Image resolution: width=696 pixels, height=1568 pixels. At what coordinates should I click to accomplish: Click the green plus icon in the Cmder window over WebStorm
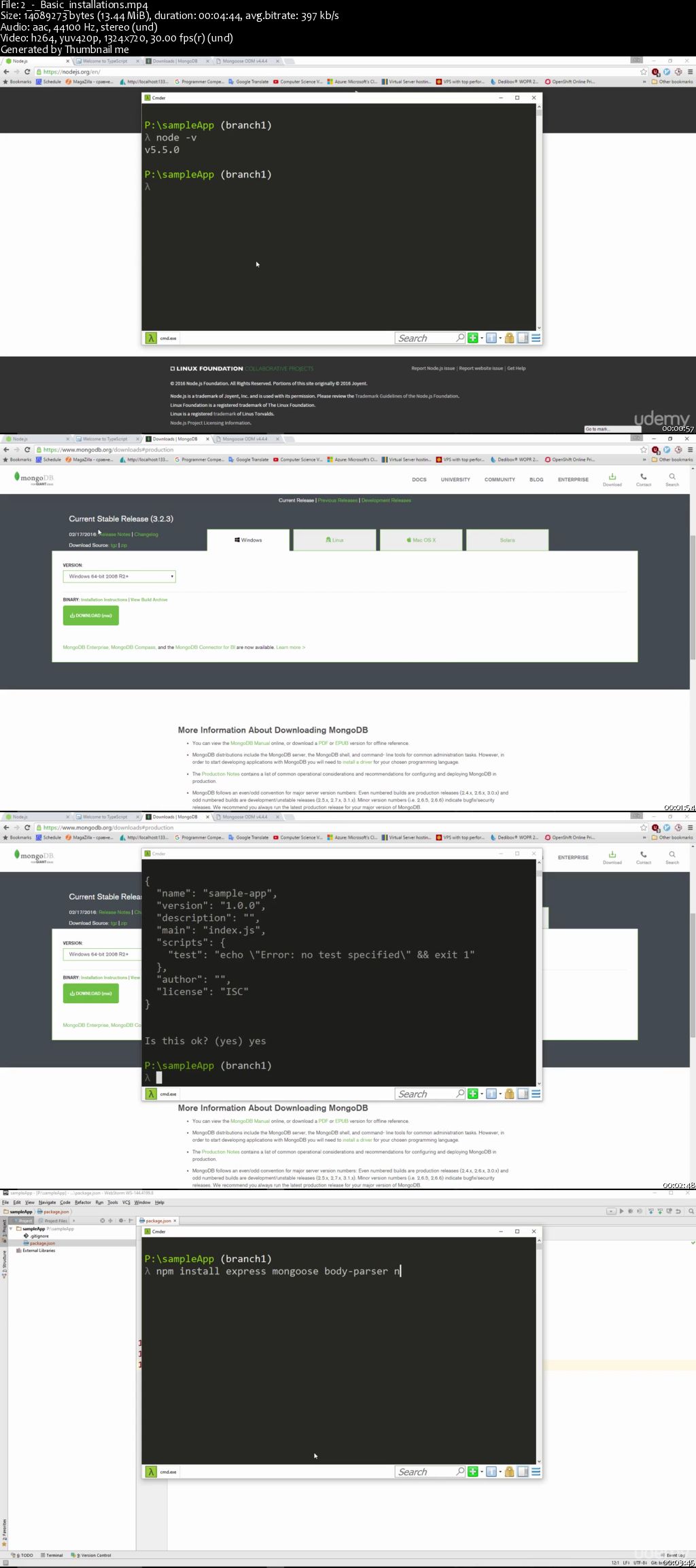point(472,1471)
